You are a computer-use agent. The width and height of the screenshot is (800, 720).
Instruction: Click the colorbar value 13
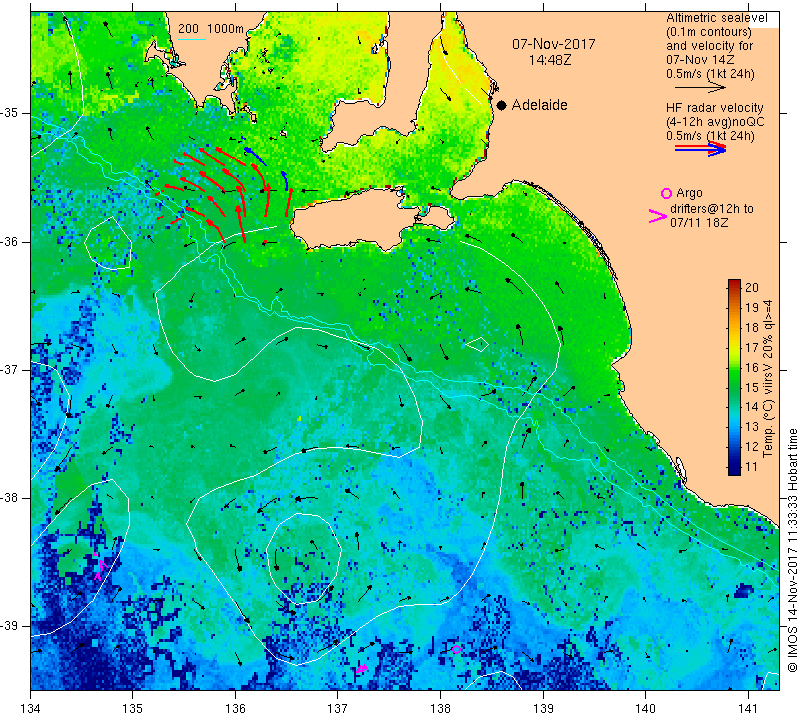click(x=752, y=427)
